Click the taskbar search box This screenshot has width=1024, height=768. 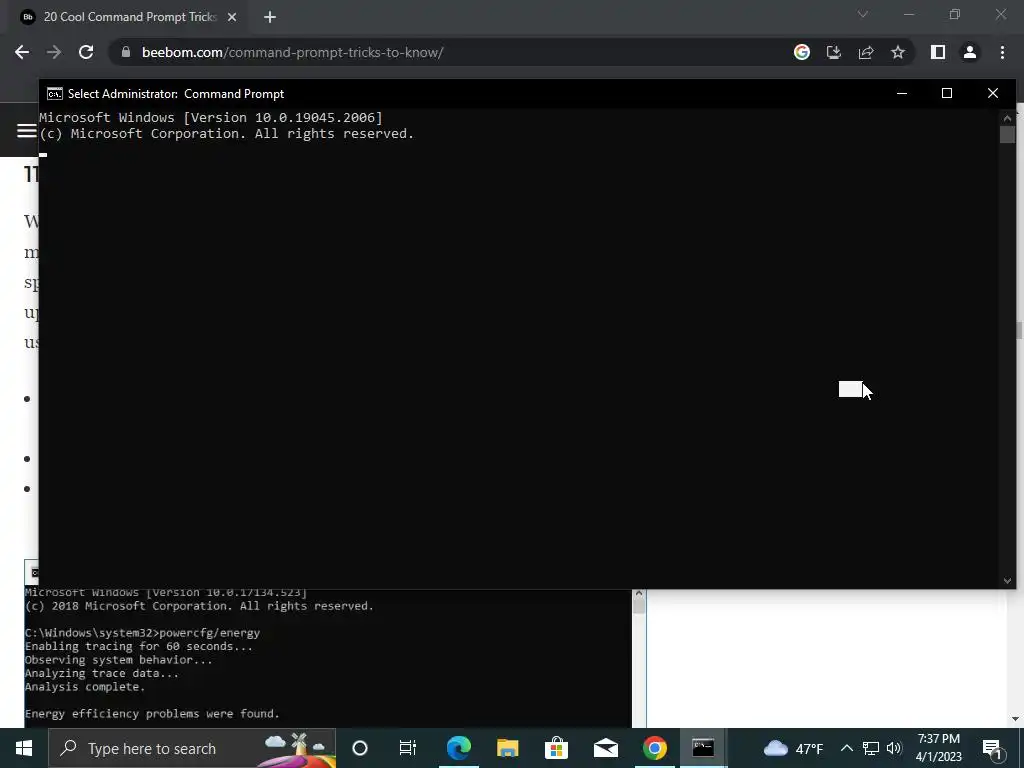pos(192,748)
